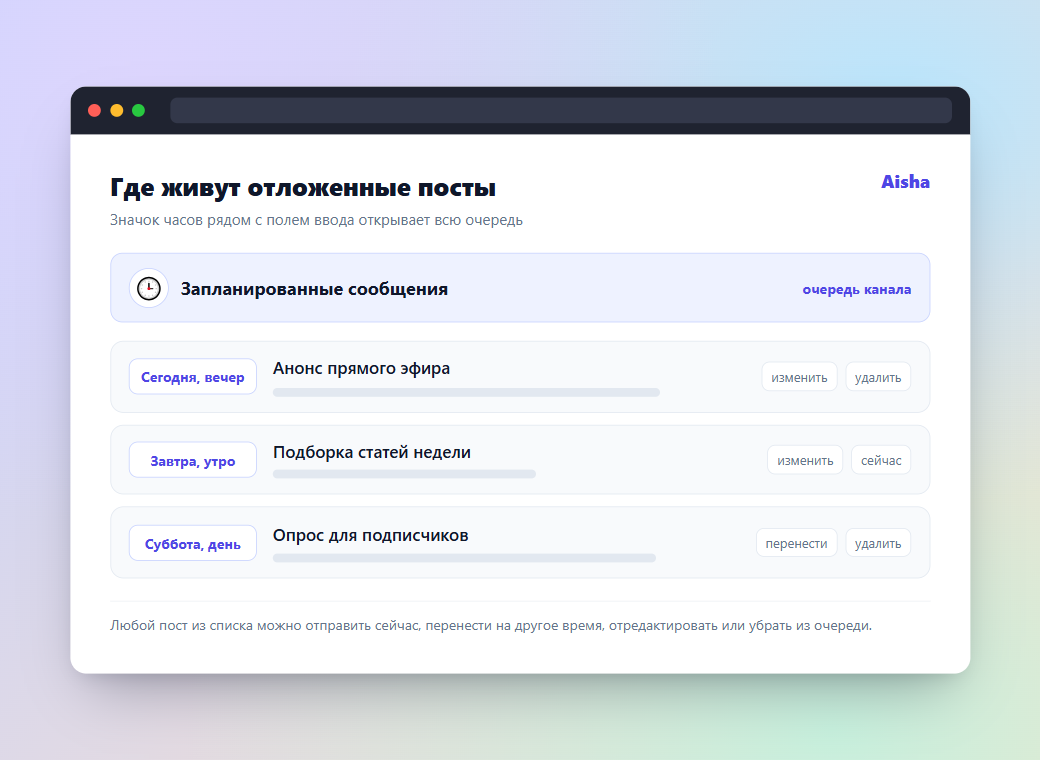1040x760 pixels.
Task: Click 'удалить' for Анонс прямого эфира
Action: point(878,377)
